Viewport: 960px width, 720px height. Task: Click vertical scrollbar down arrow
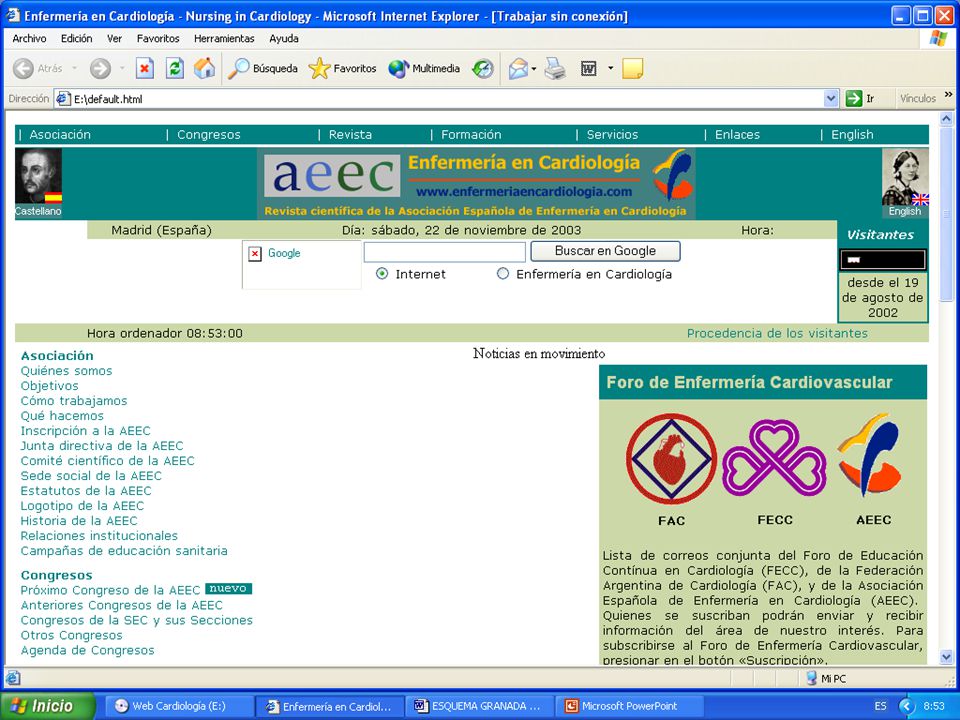click(x=947, y=658)
